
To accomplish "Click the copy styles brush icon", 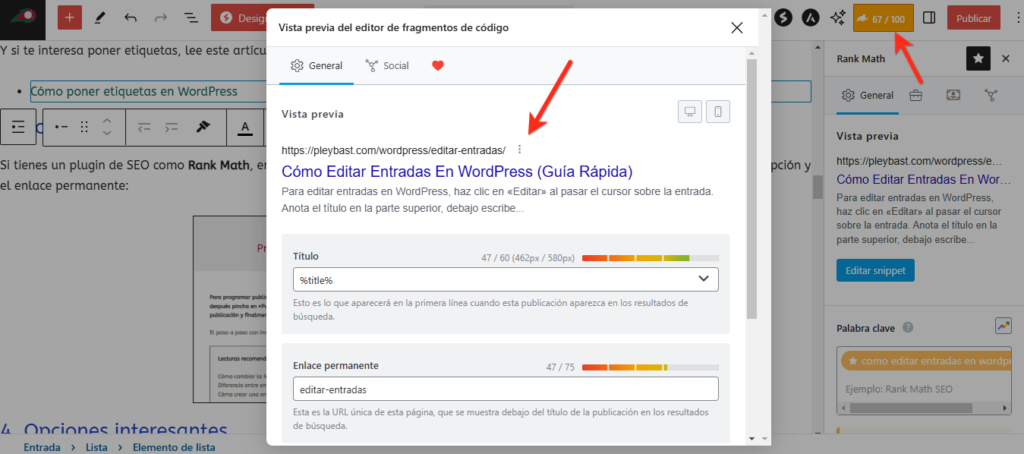I will (x=203, y=127).
